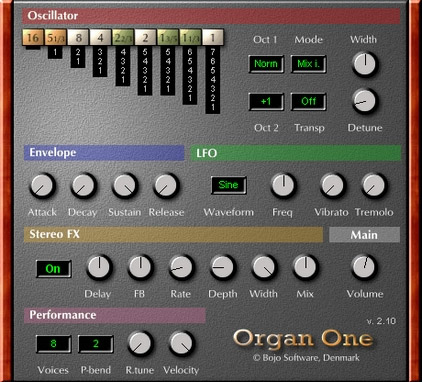Click the Stereo FX Rate knob
422x382 pixels.
tap(182, 267)
